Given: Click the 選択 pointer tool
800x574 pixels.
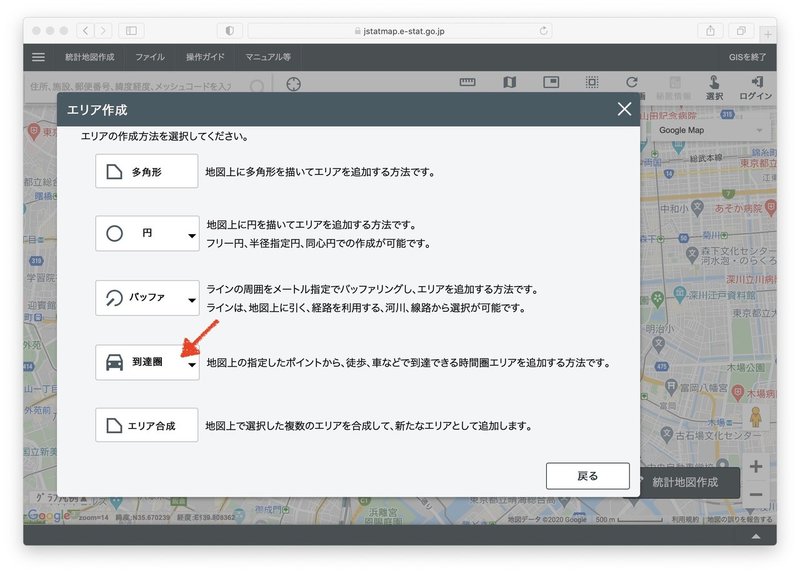Looking at the screenshot, I should pos(714,87).
